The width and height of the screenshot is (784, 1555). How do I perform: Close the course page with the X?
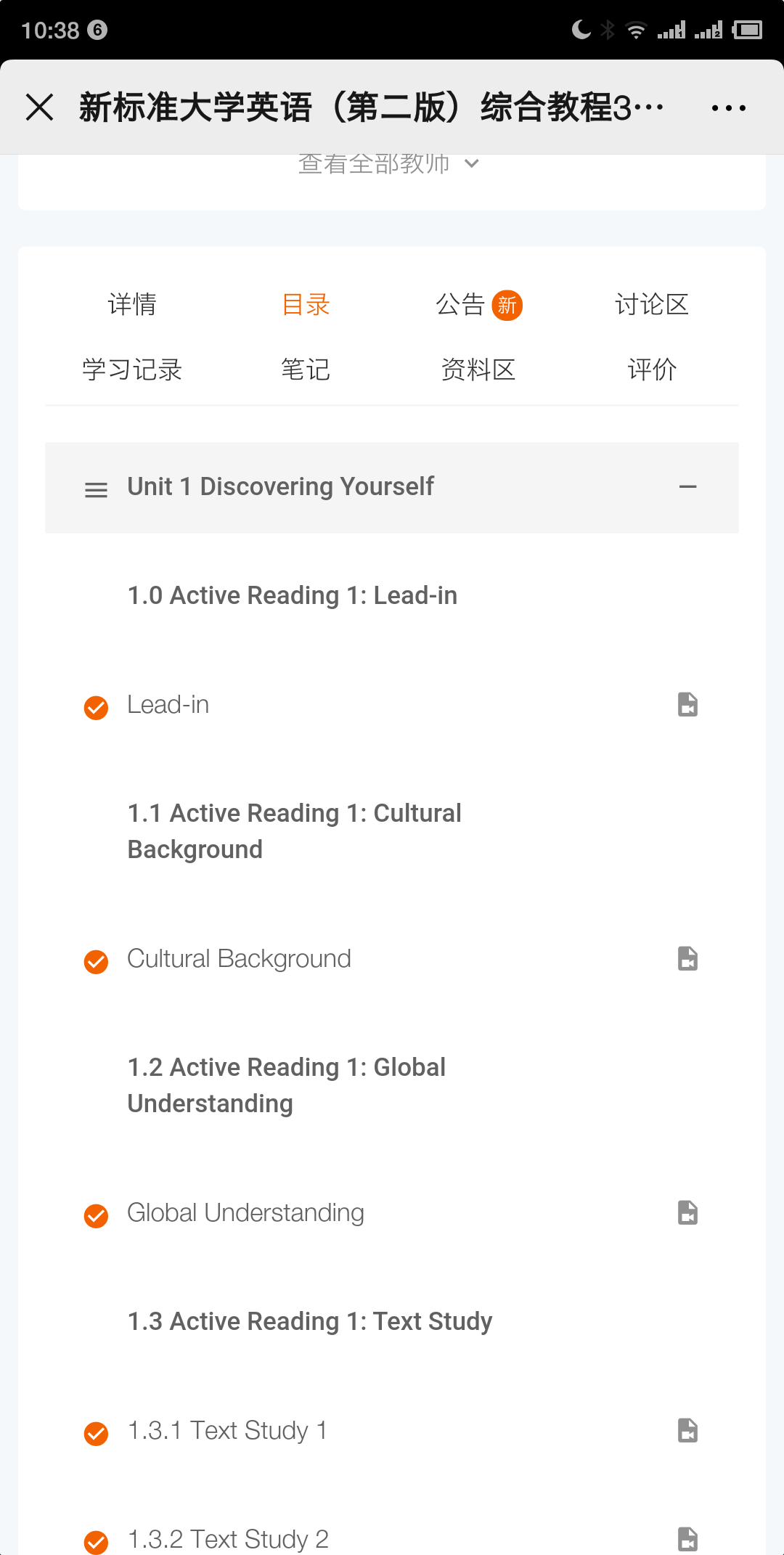pyautogui.click(x=40, y=107)
